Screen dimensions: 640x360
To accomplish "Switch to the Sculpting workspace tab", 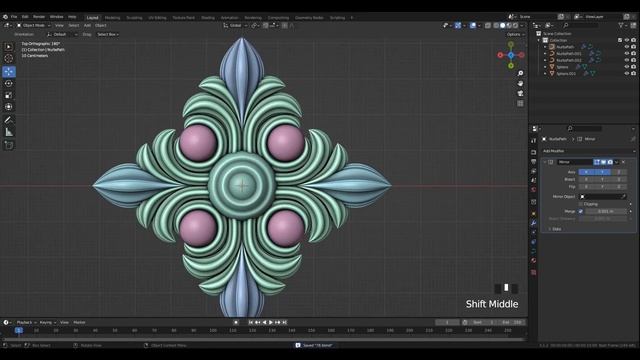I will click(x=134, y=18).
